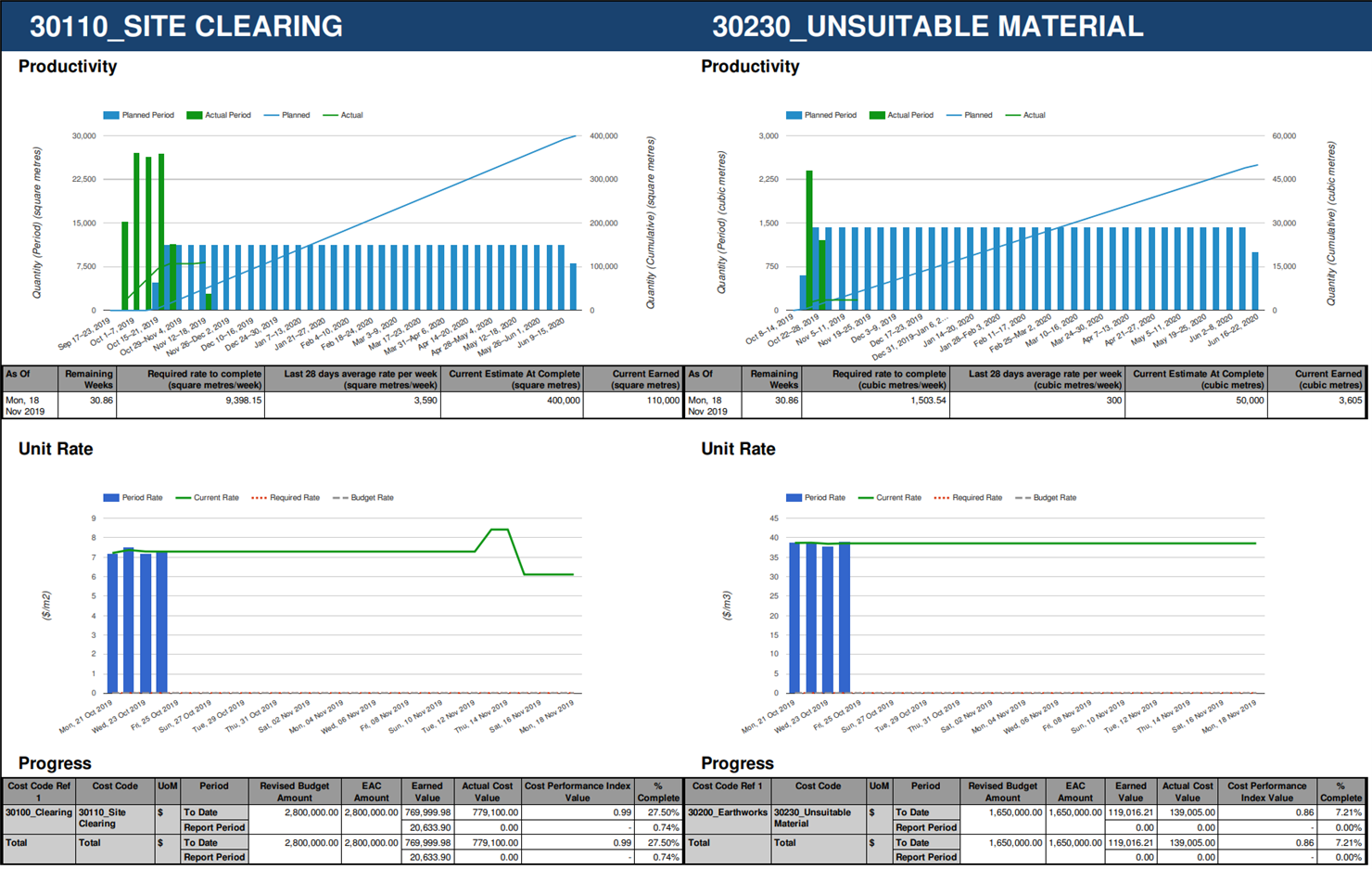Image resolution: width=1372 pixels, height=869 pixels.
Task: Toggle Period Rate legend in Site Clearing Unit Rate chart
Action: coord(133,498)
